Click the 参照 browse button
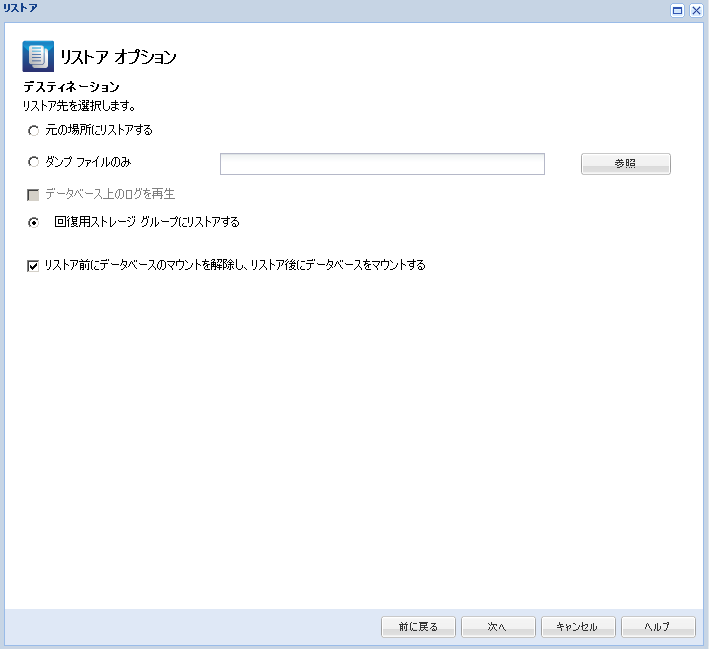The height and width of the screenshot is (649, 709). pyautogui.click(x=625, y=164)
